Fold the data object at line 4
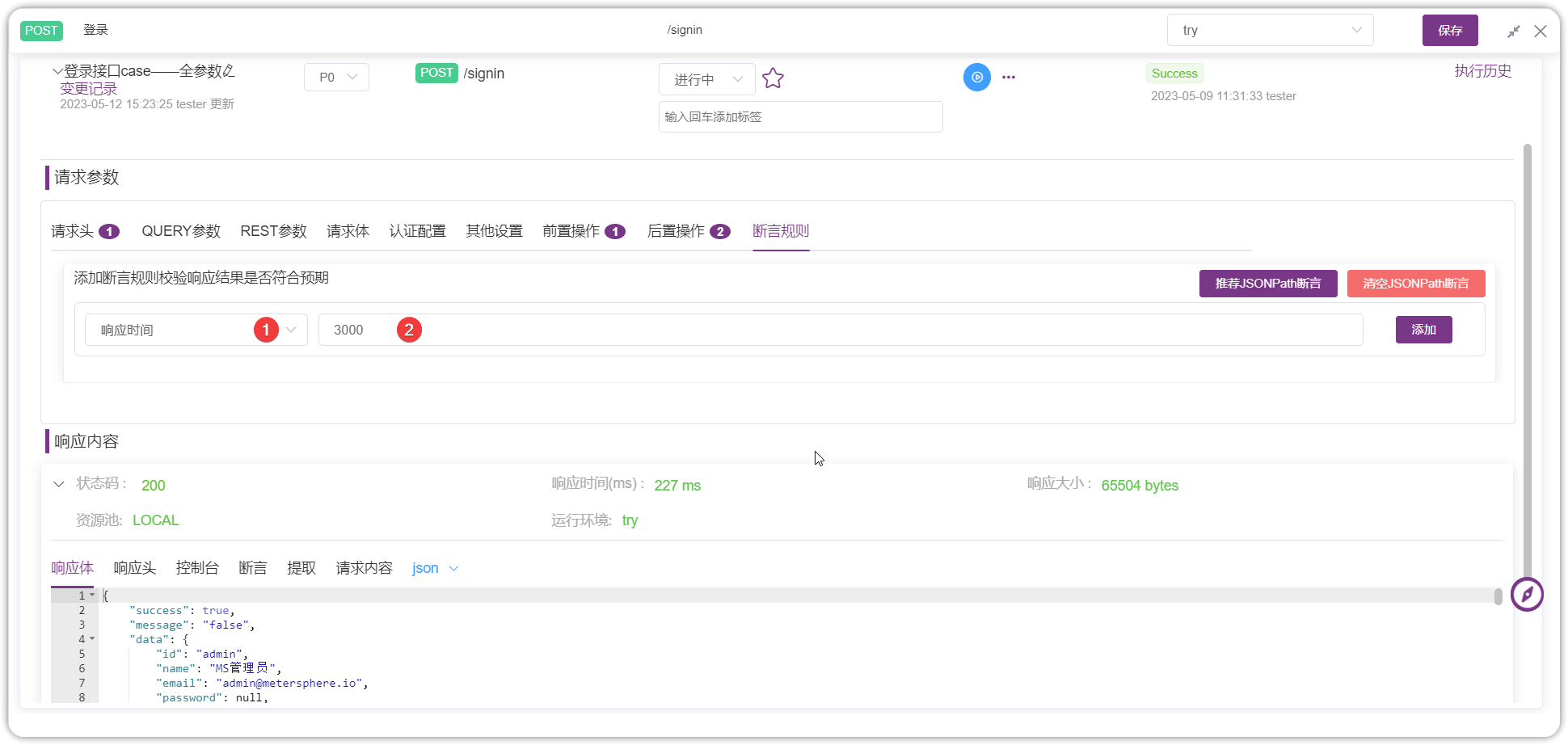The image size is (1568, 745). (92, 638)
